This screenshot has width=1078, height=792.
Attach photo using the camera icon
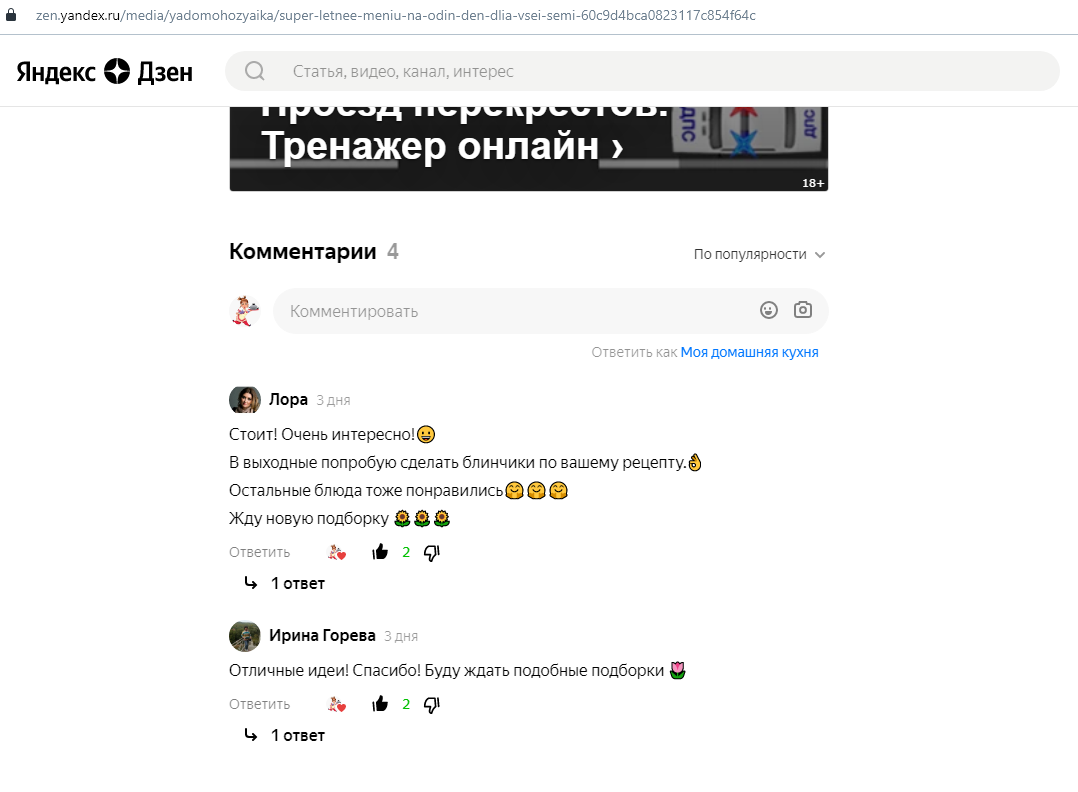tap(802, 310)
